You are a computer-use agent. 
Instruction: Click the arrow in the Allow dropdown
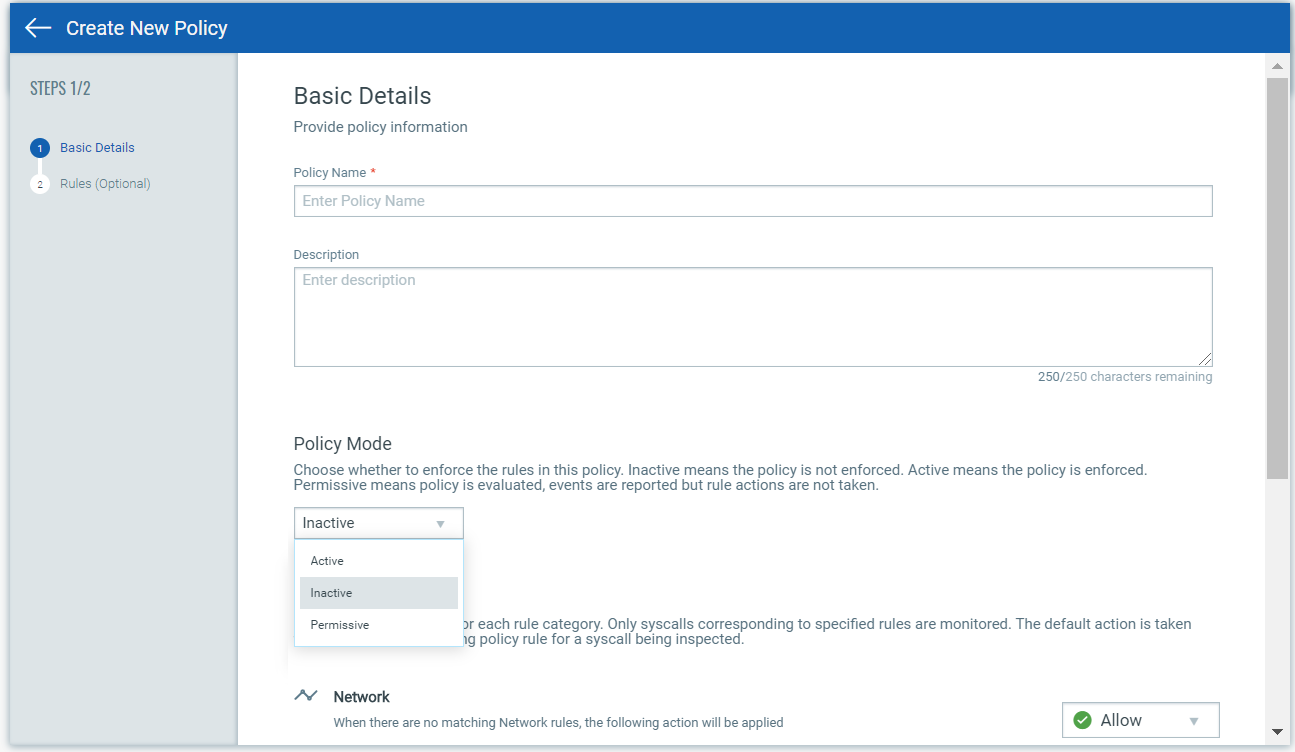1194,721
